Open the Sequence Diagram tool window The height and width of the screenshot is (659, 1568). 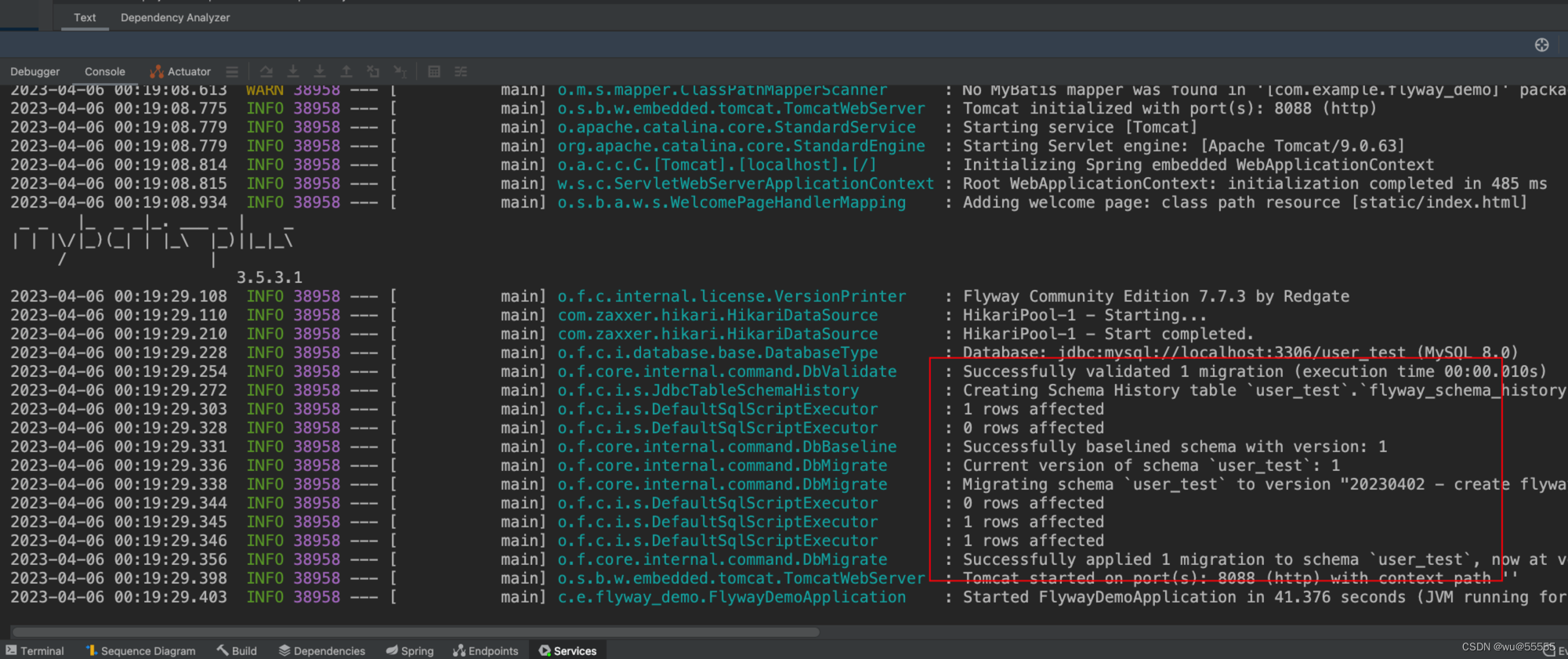coord(141,650)
